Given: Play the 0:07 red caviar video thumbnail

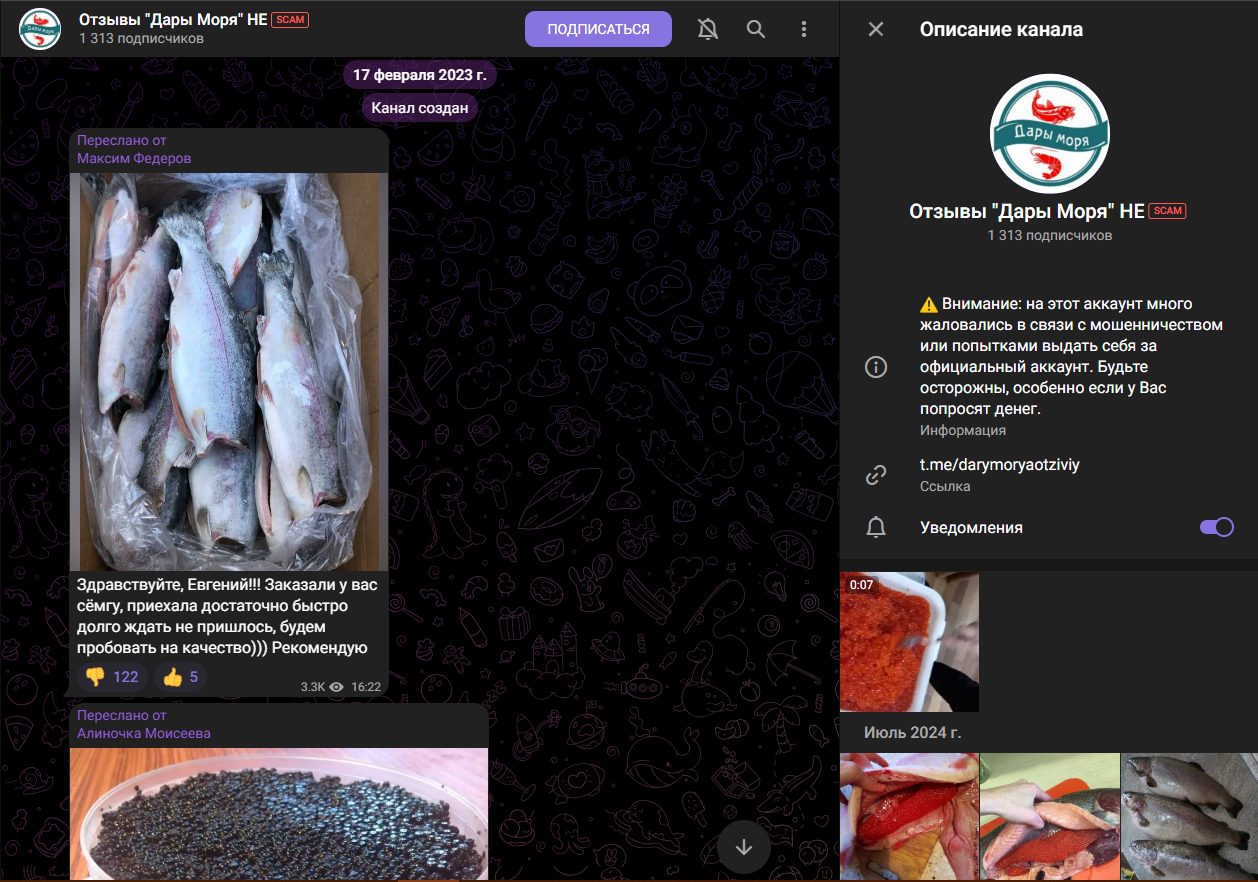Looking at the screenshot, I should click(909, 641).
